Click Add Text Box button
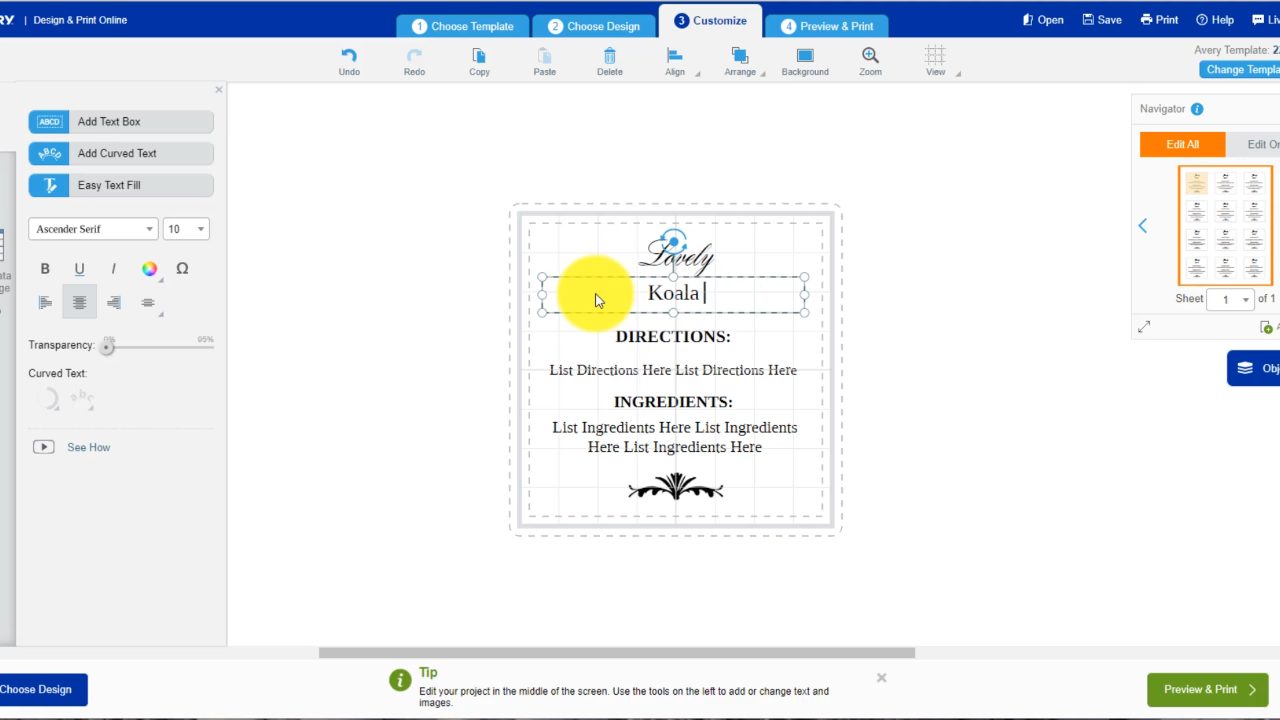 pos(121,122)
